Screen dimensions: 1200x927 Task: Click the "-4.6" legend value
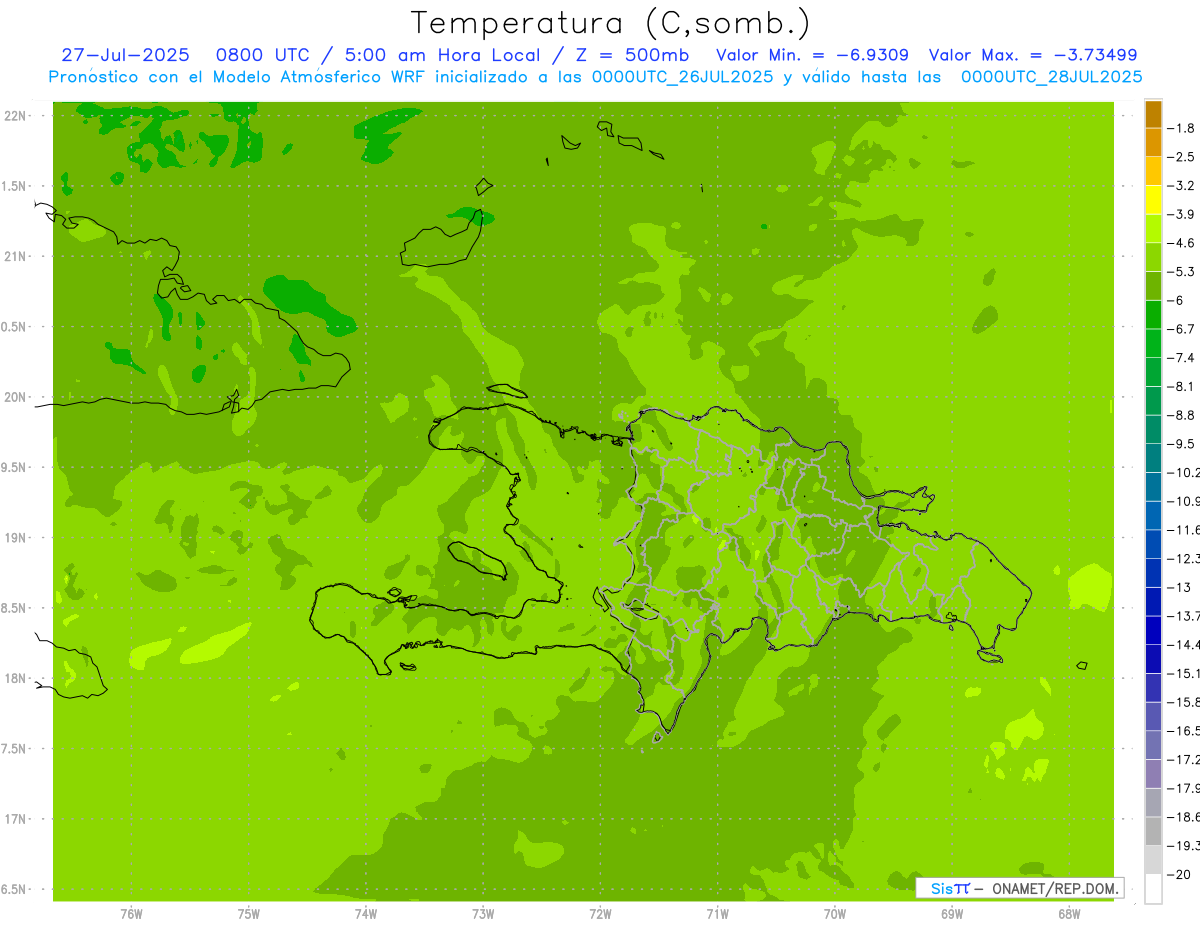tap(1181, 243)
